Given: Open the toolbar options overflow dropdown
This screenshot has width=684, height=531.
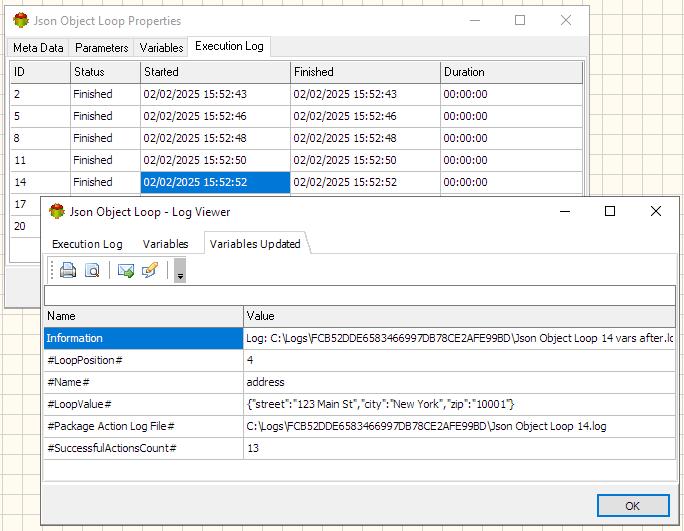Looking at the screenshot, I should point(180,271).
